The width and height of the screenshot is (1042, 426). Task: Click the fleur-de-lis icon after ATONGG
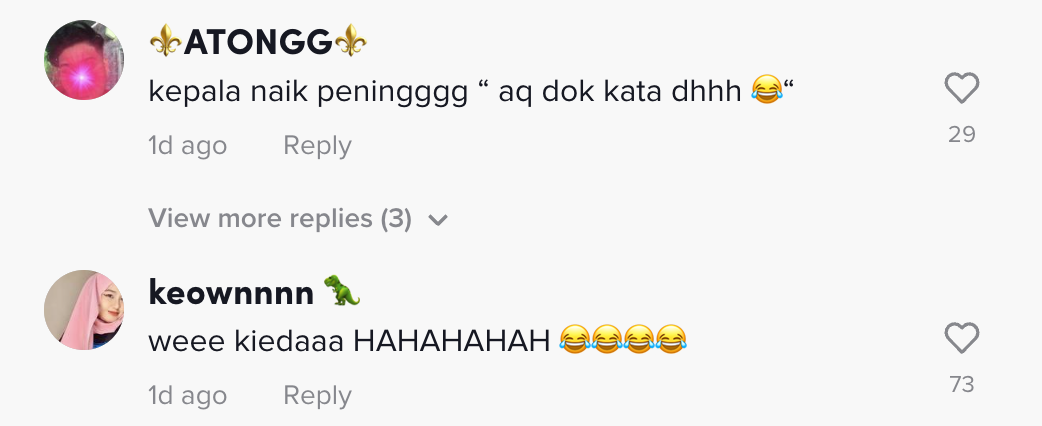click(x=351, y=42)
